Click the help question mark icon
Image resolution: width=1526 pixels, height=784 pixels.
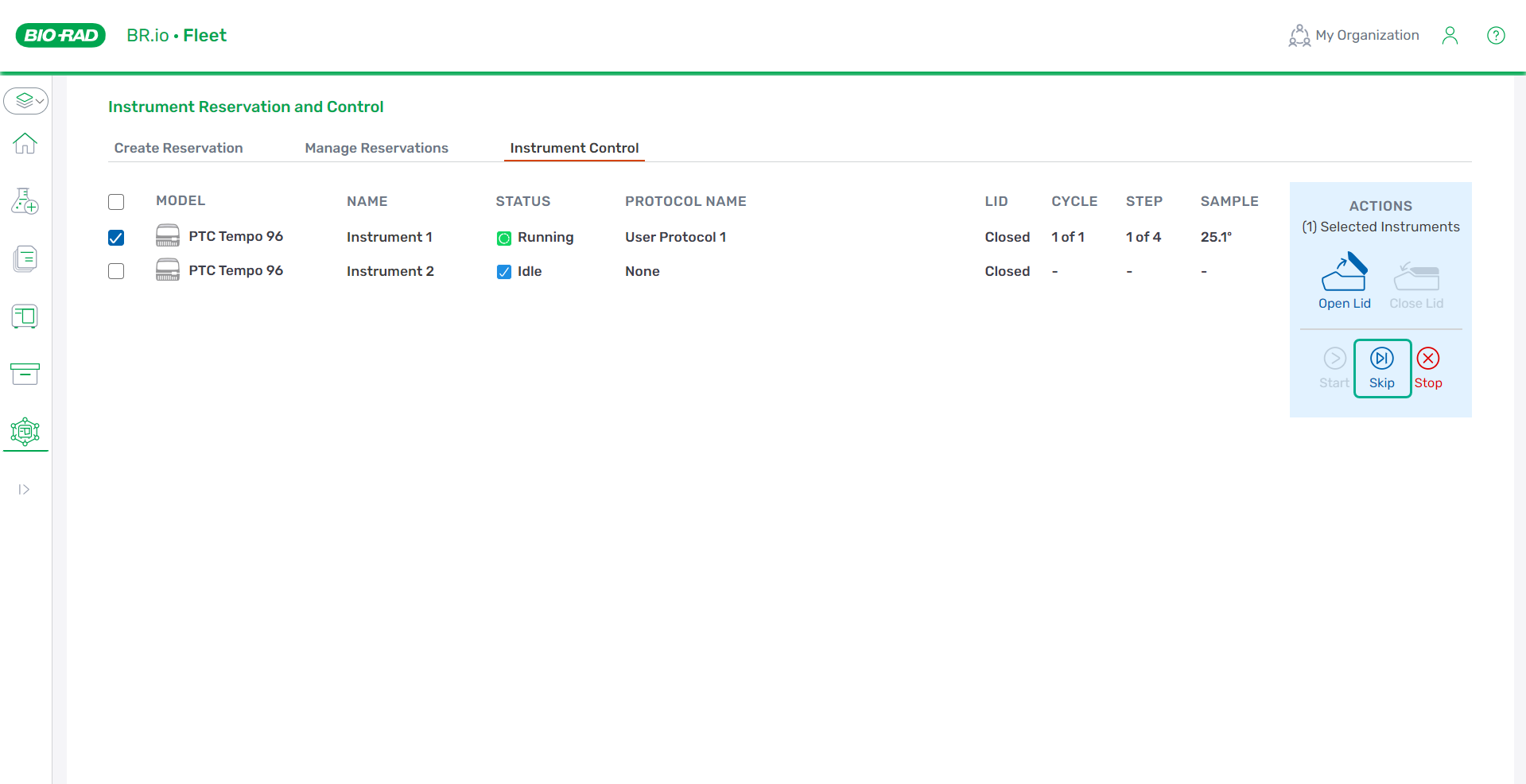tap(1495, 36)
